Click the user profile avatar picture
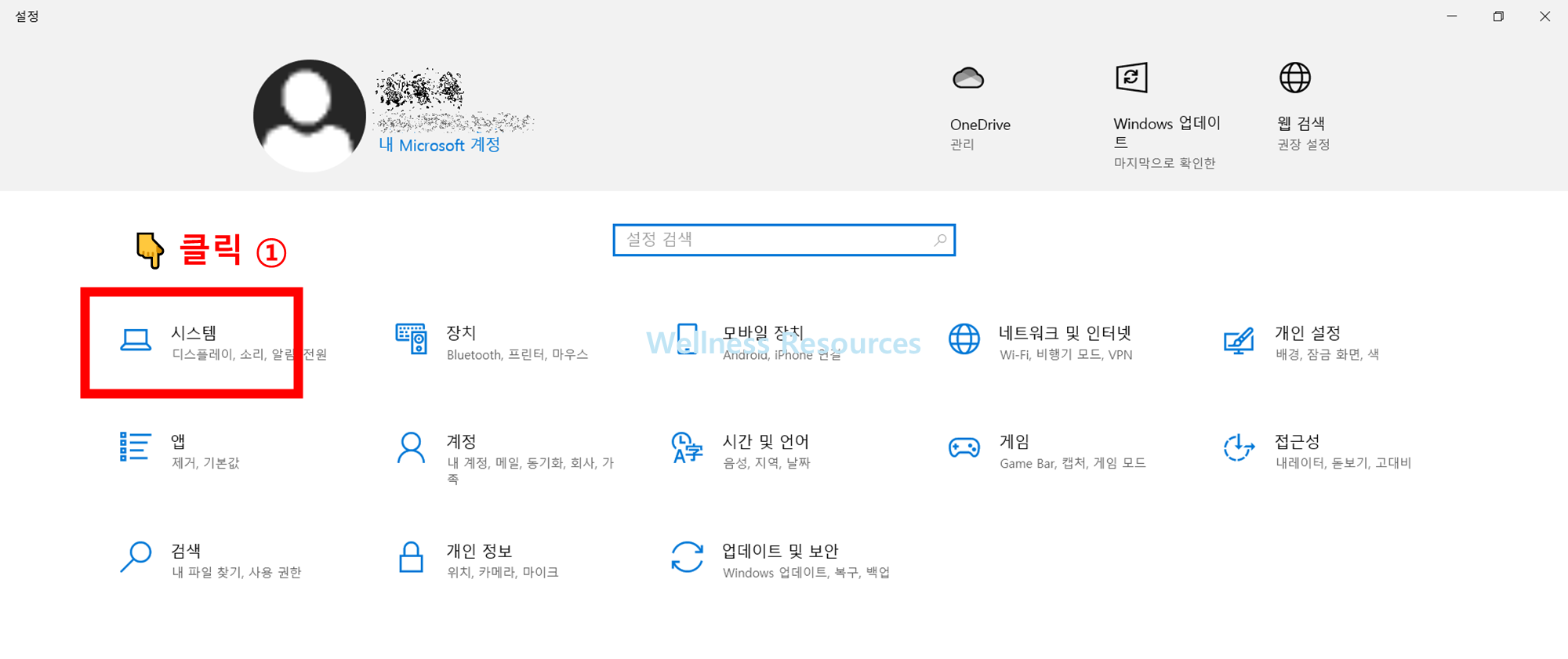The height and width of the screenshot is (659, 1568). click(x=309, y=116)
